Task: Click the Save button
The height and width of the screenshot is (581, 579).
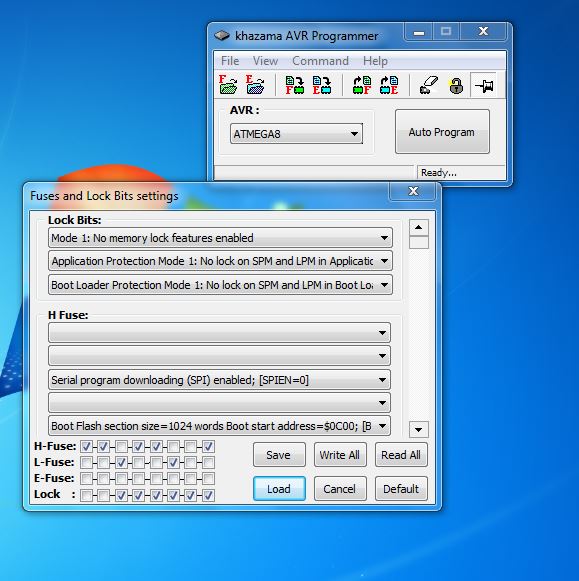Action: click(279, 455)
